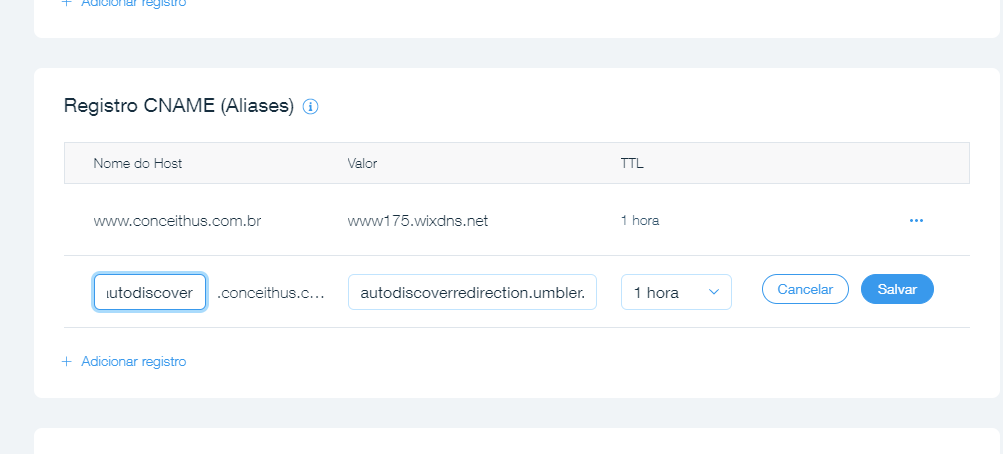Click Adicionar registro link above the CNAME section

[x=133, y=3]
